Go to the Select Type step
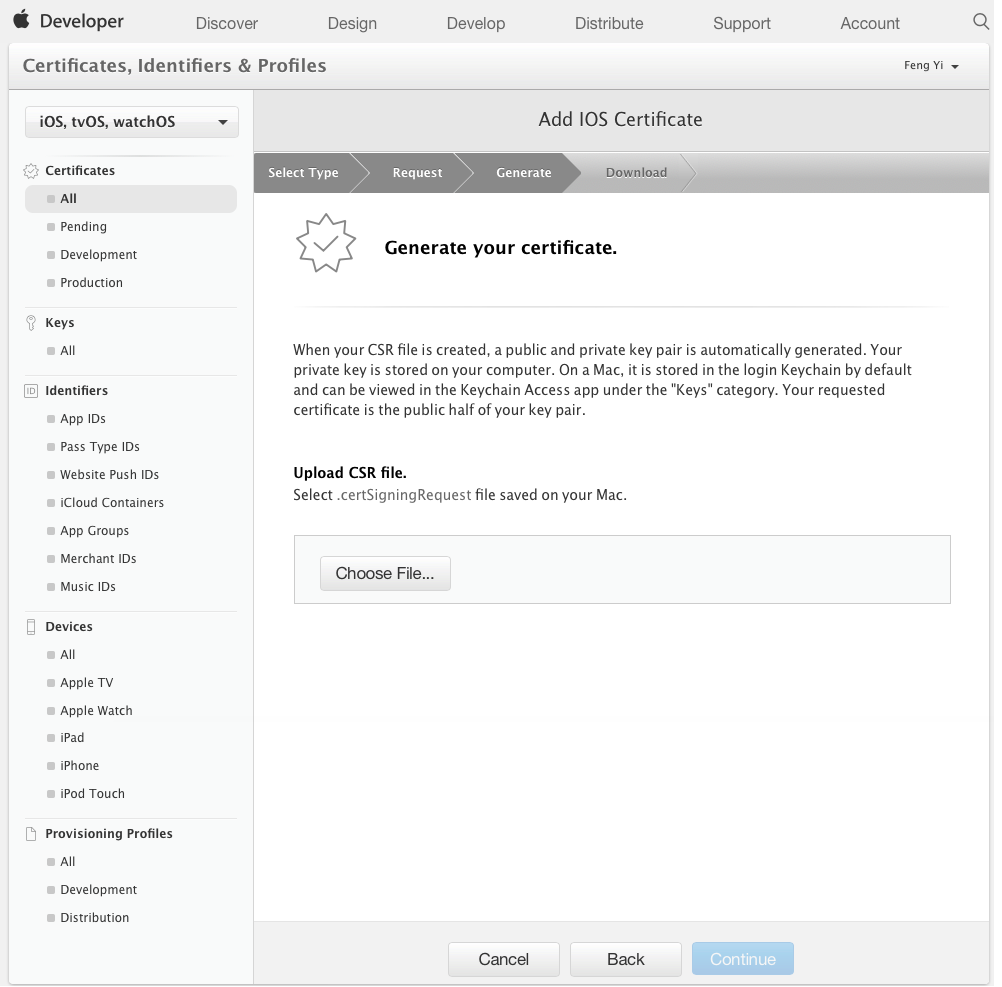The height and width of the screenshot is (987, 1002). pos(303,172)
